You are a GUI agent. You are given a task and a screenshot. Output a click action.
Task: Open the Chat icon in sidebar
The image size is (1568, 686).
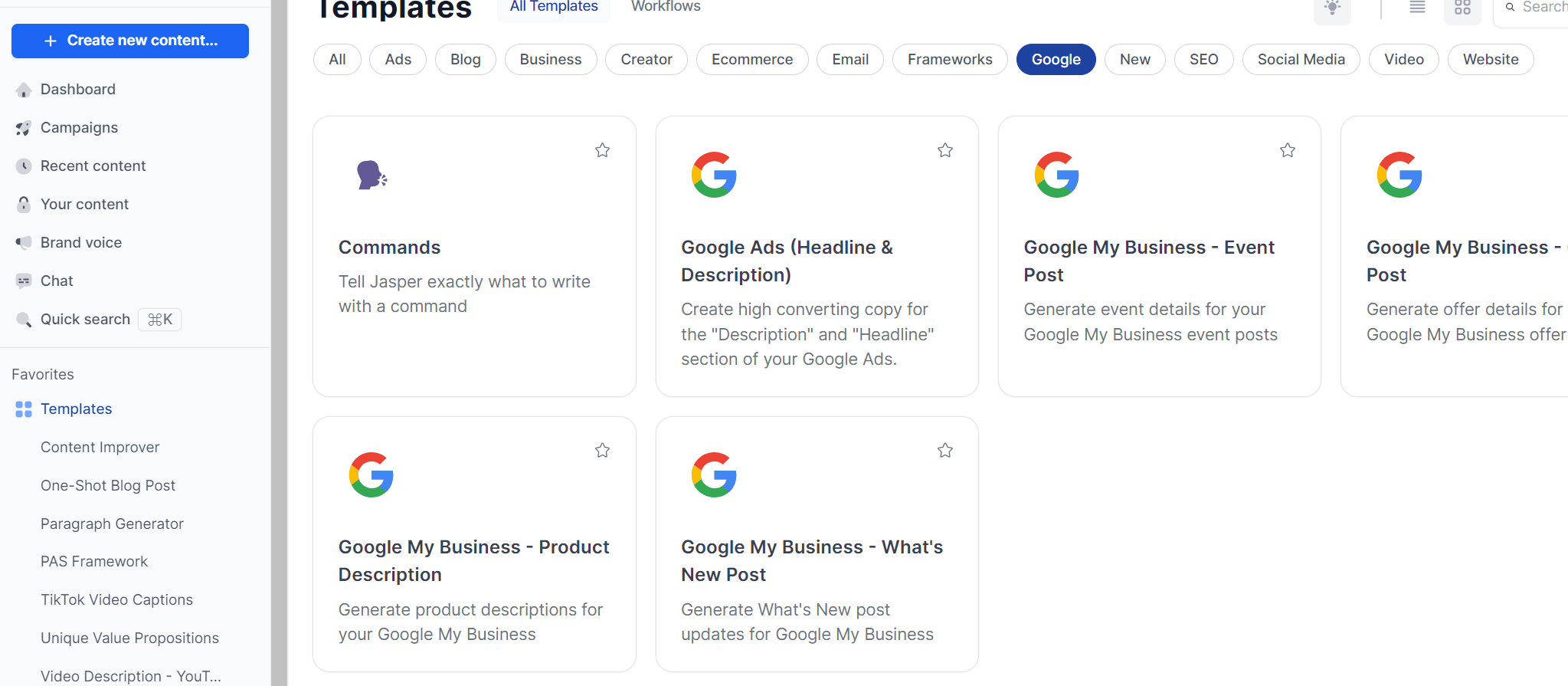click(24, 281)
